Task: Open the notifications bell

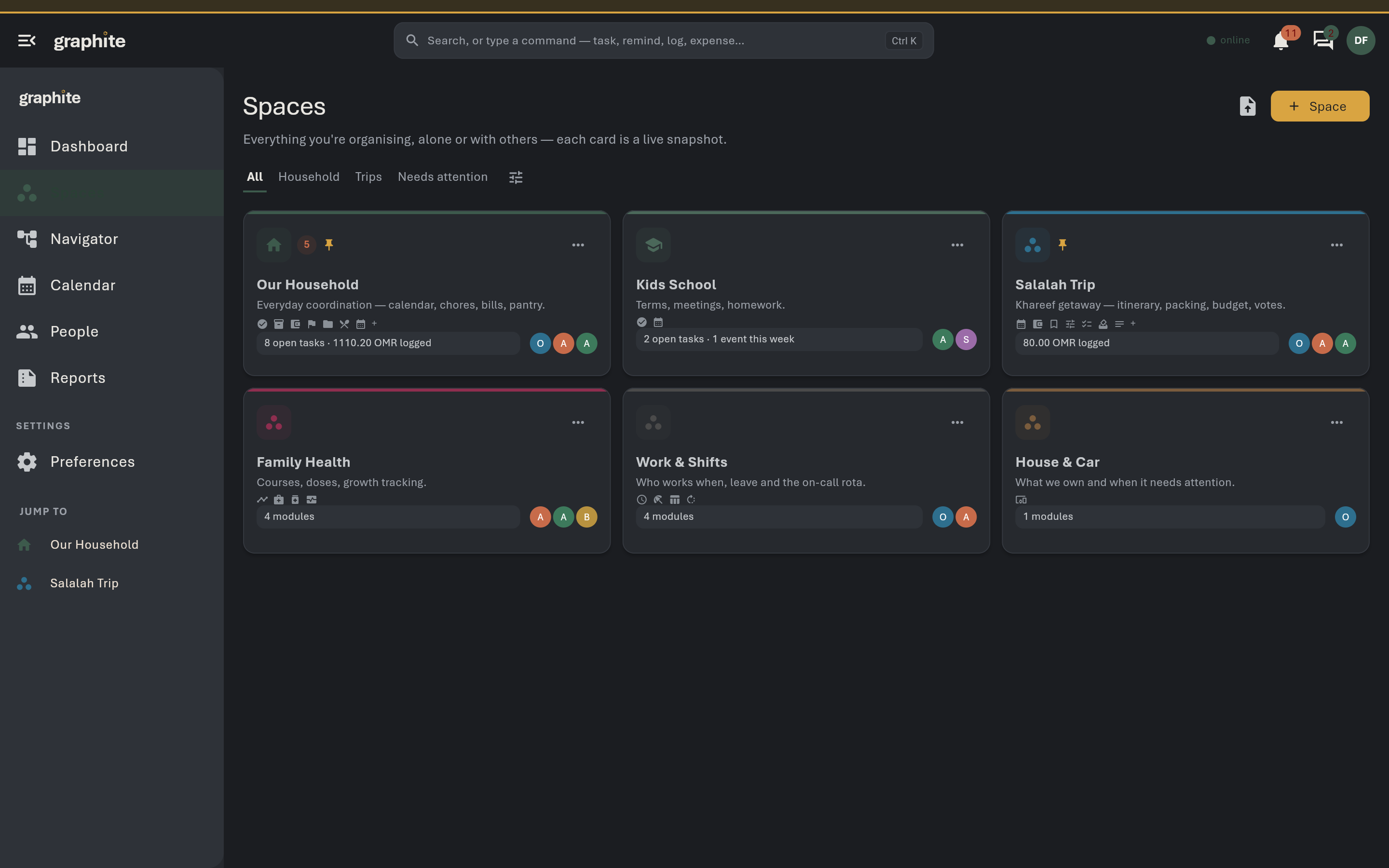Action: 1281,41
